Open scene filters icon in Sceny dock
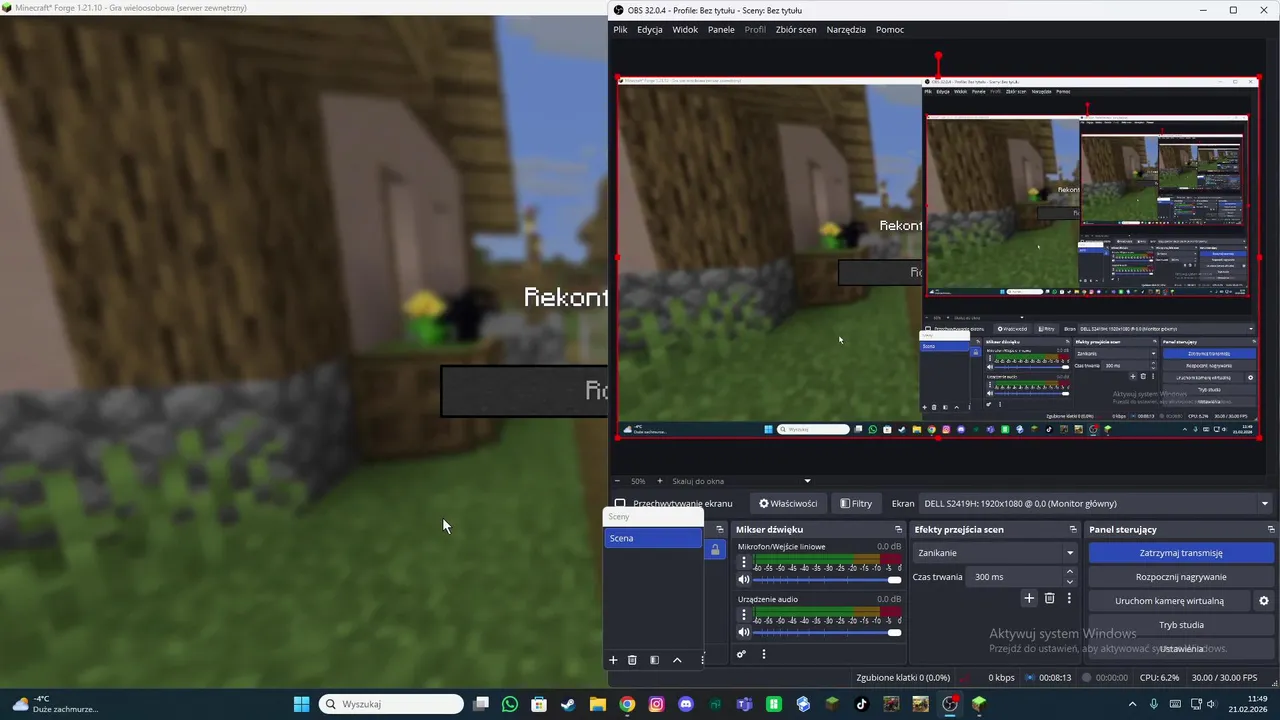This screenshot has width=1280, height=720. pyautogui.click(x=654, y=660)
